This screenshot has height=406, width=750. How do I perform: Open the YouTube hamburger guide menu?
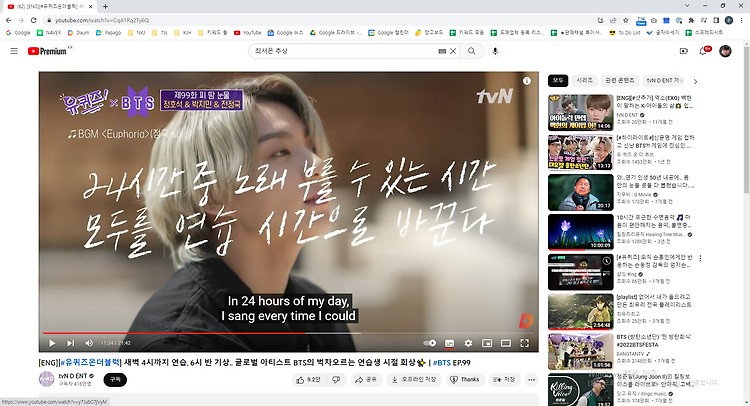click(x=14, y=51)
